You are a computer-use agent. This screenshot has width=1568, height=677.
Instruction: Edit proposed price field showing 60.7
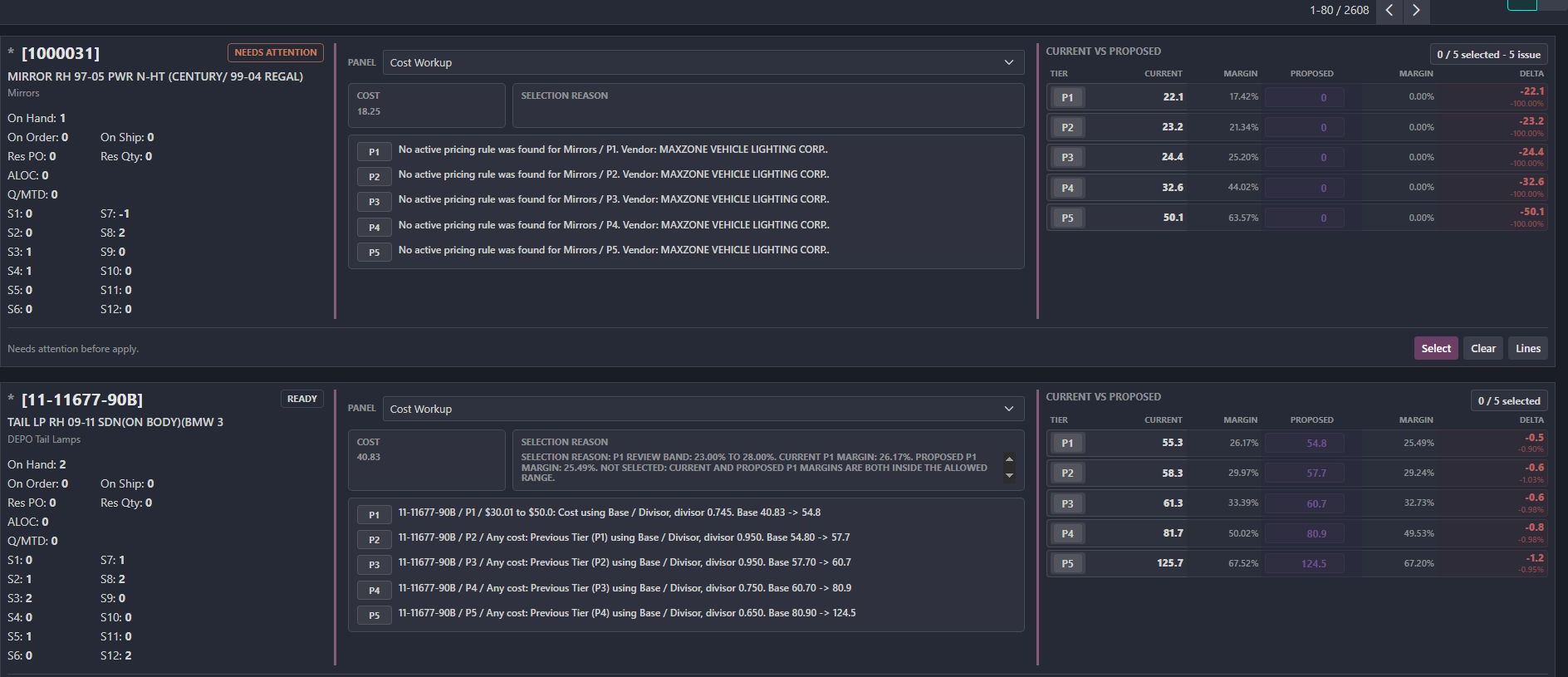coord(1304,503)
